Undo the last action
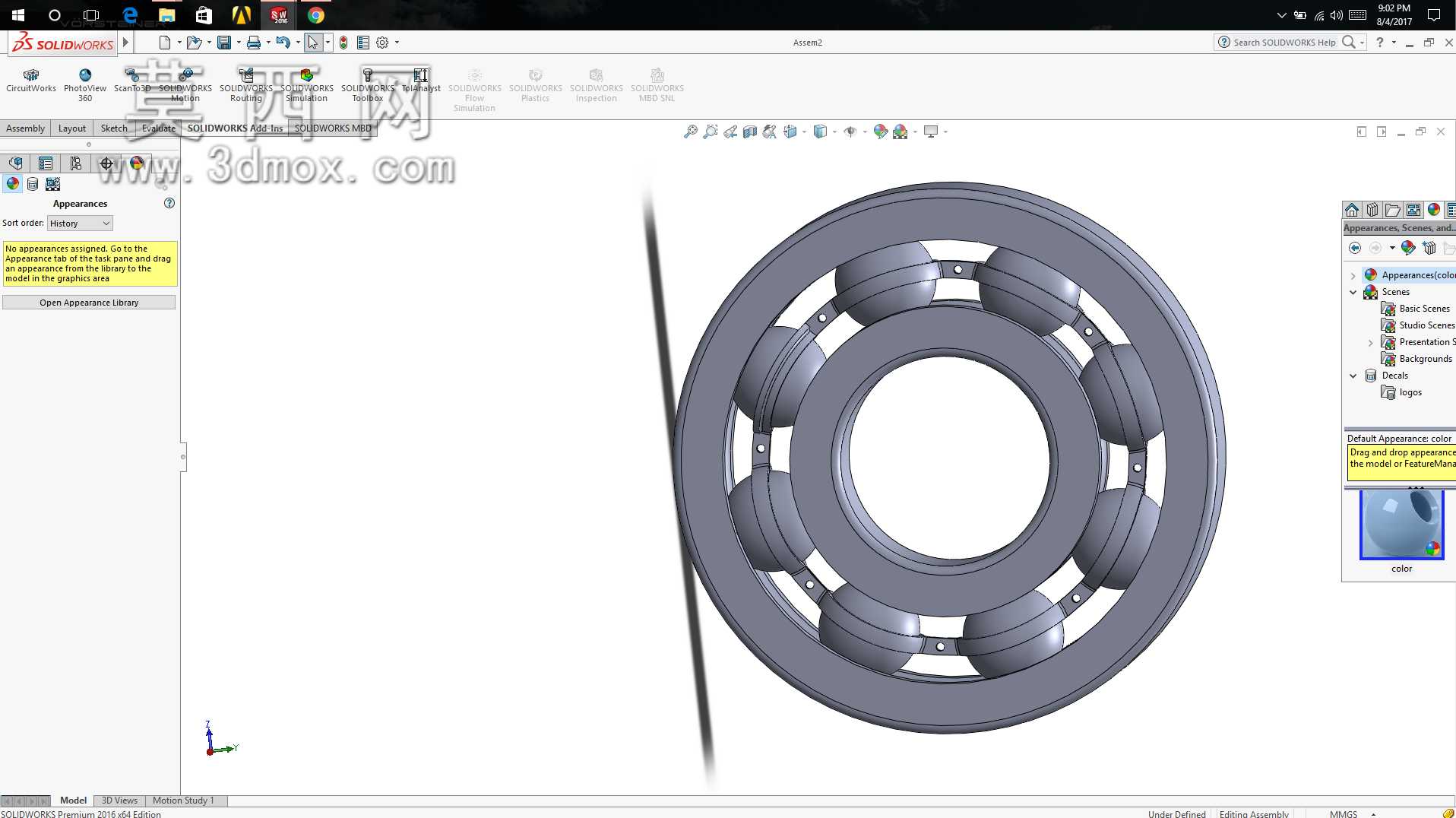 coord(283,43)
